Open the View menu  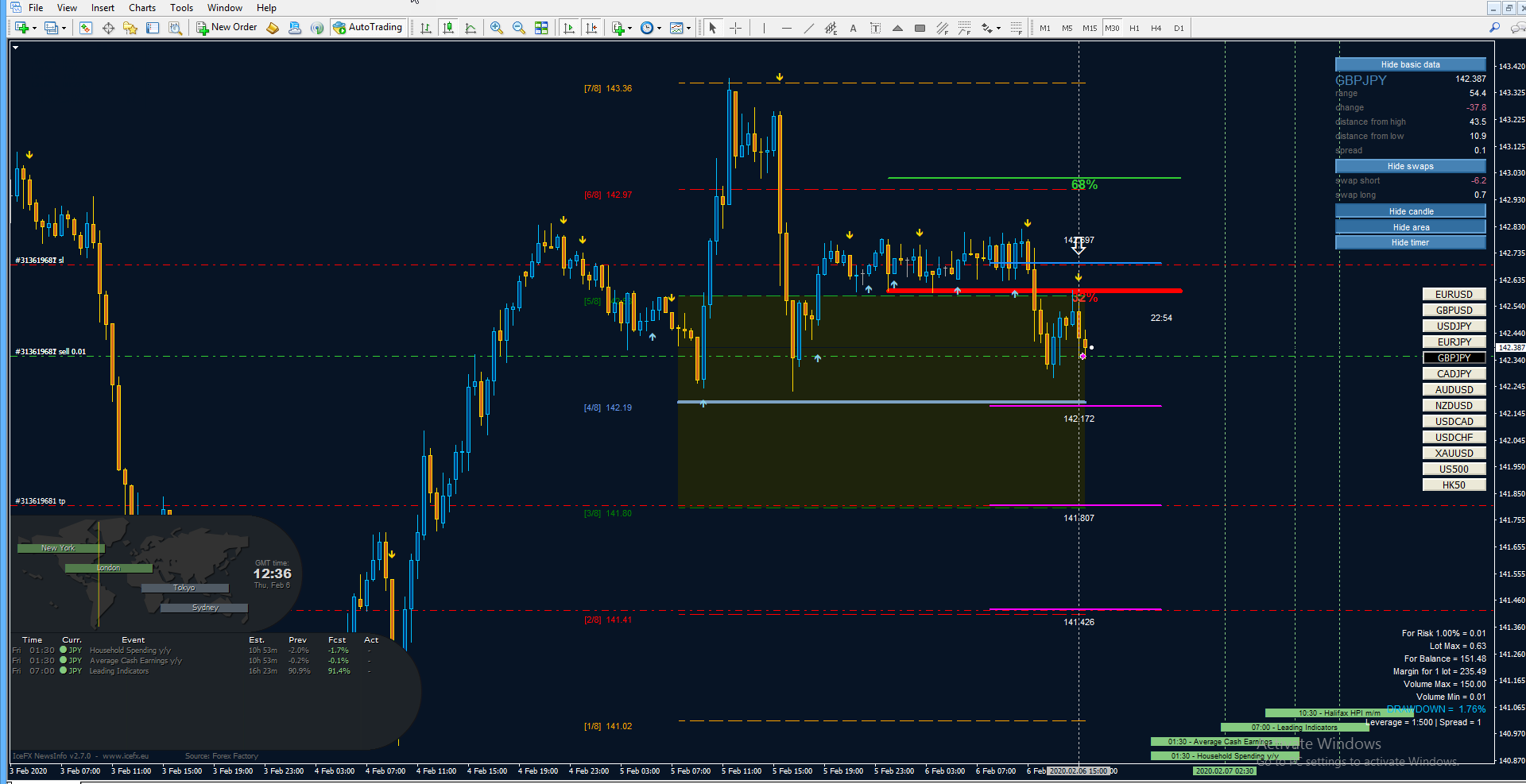67,8
